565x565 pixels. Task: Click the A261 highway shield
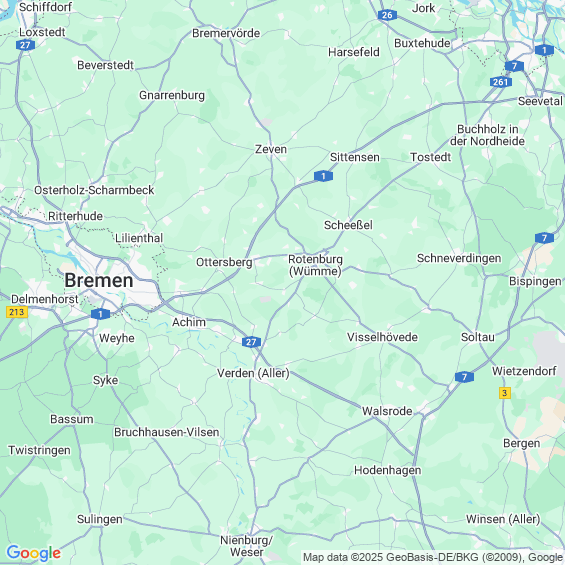pyautogui.click(x=501, y=82)
